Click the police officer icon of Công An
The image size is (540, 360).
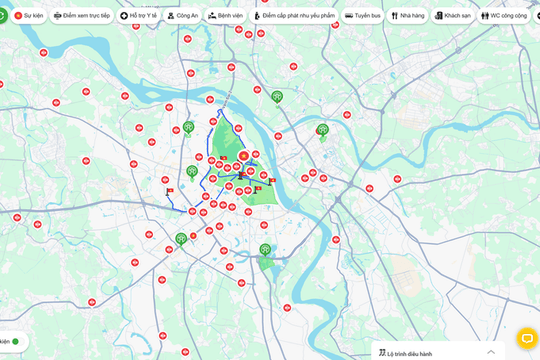click(171, 16)
